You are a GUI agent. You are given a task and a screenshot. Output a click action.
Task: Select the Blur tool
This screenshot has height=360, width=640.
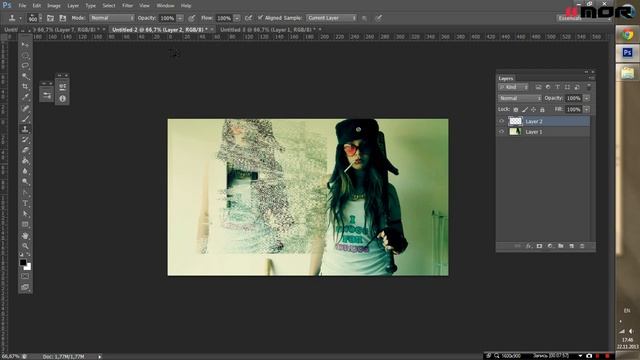[x=25, y=171]
